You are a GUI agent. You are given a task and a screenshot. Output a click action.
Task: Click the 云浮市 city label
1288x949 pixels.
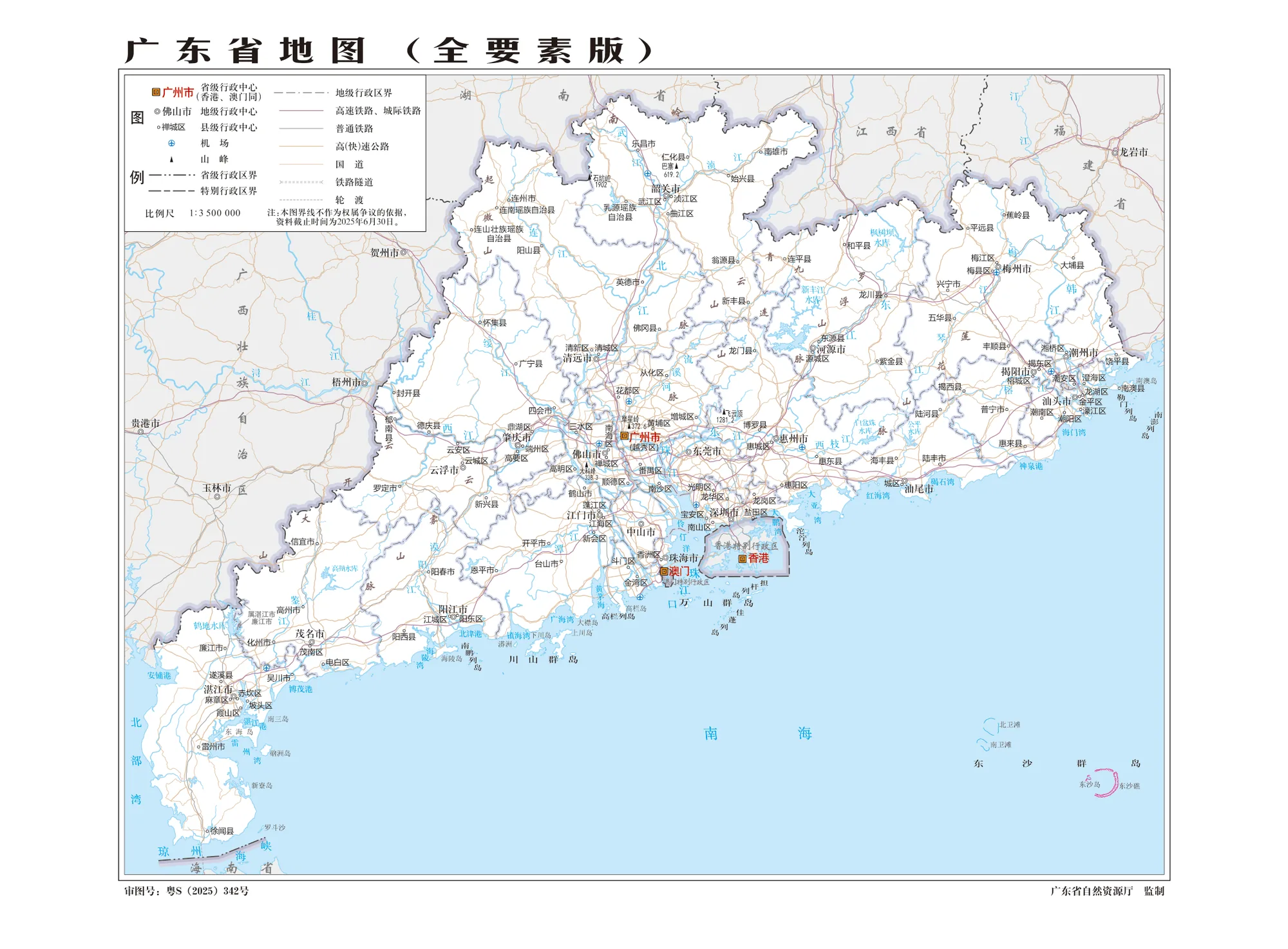pos(444,471)
